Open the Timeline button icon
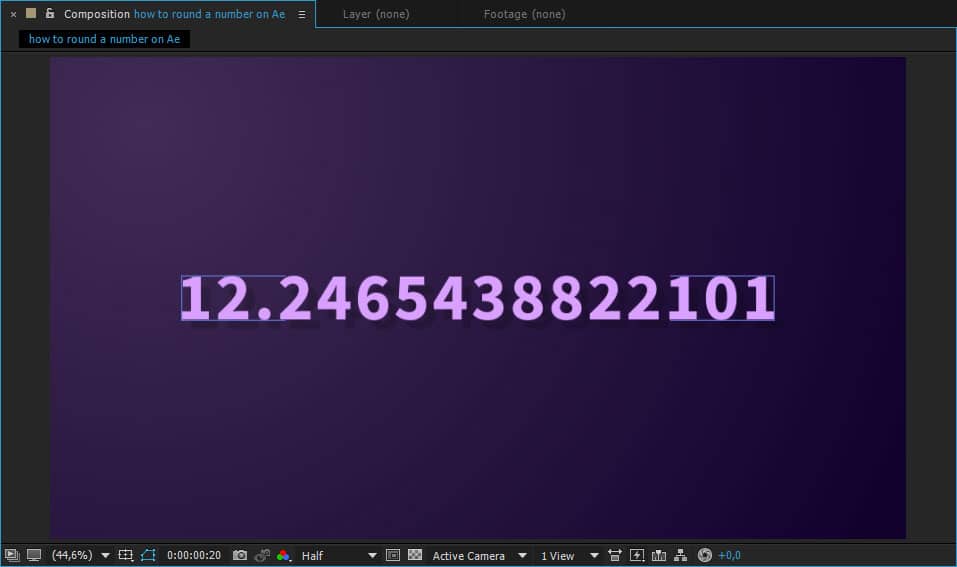The width and height of the screenshot is (957, 567). pyautogui.click(x=659, y=555)
